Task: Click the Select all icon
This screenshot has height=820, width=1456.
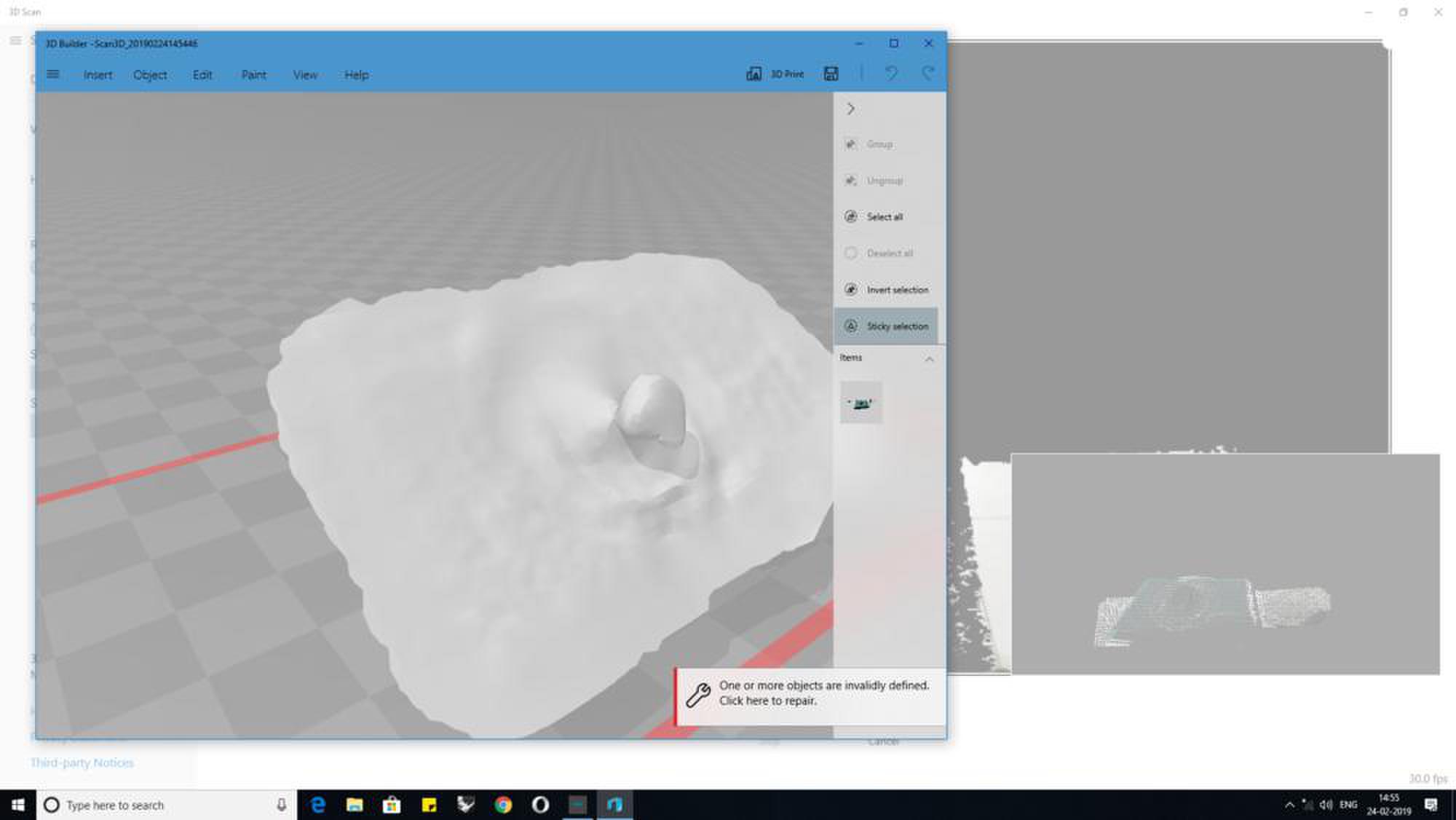Action: 850,216
